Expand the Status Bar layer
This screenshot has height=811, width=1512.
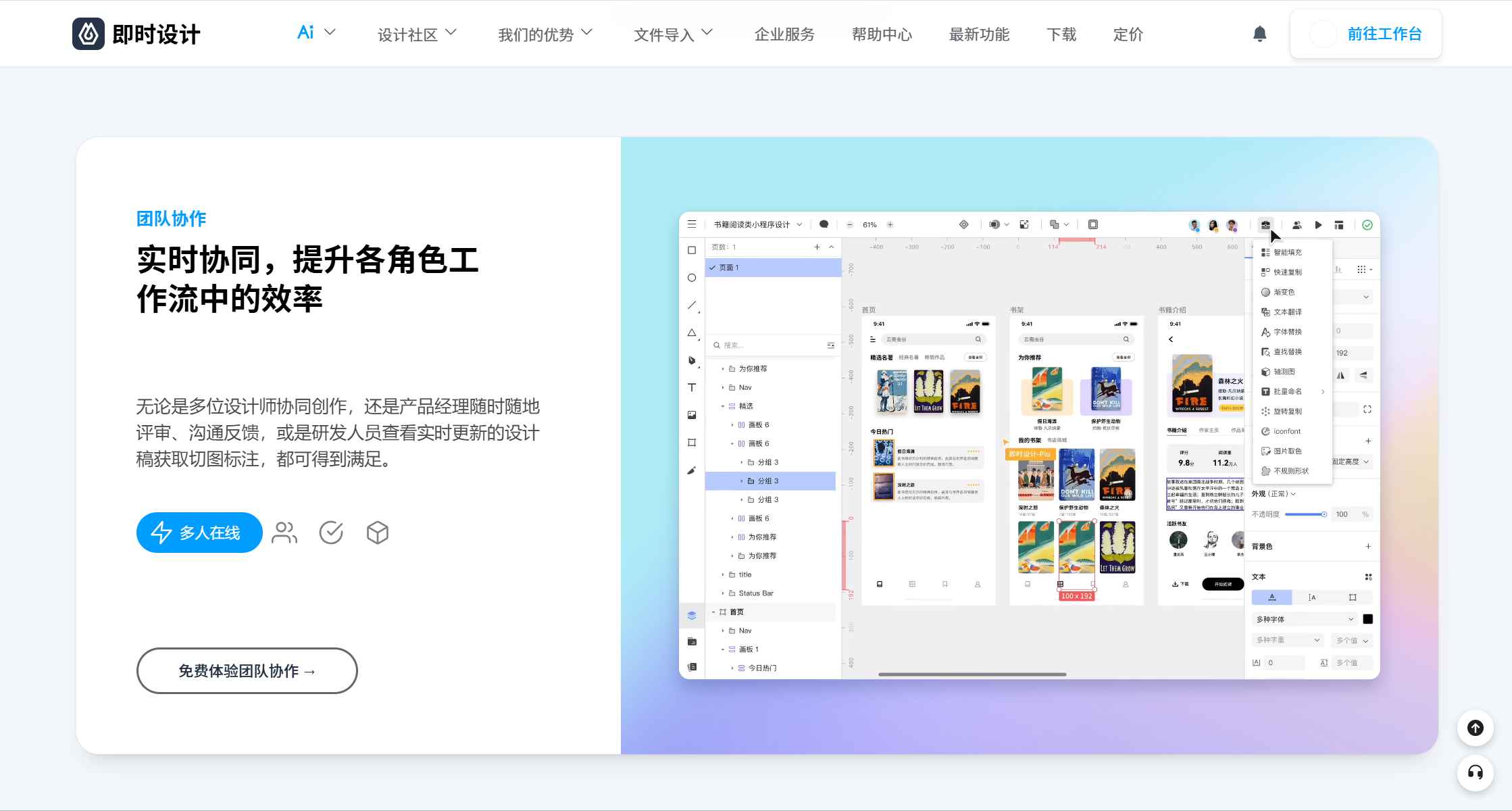click(x=722, y=593)
